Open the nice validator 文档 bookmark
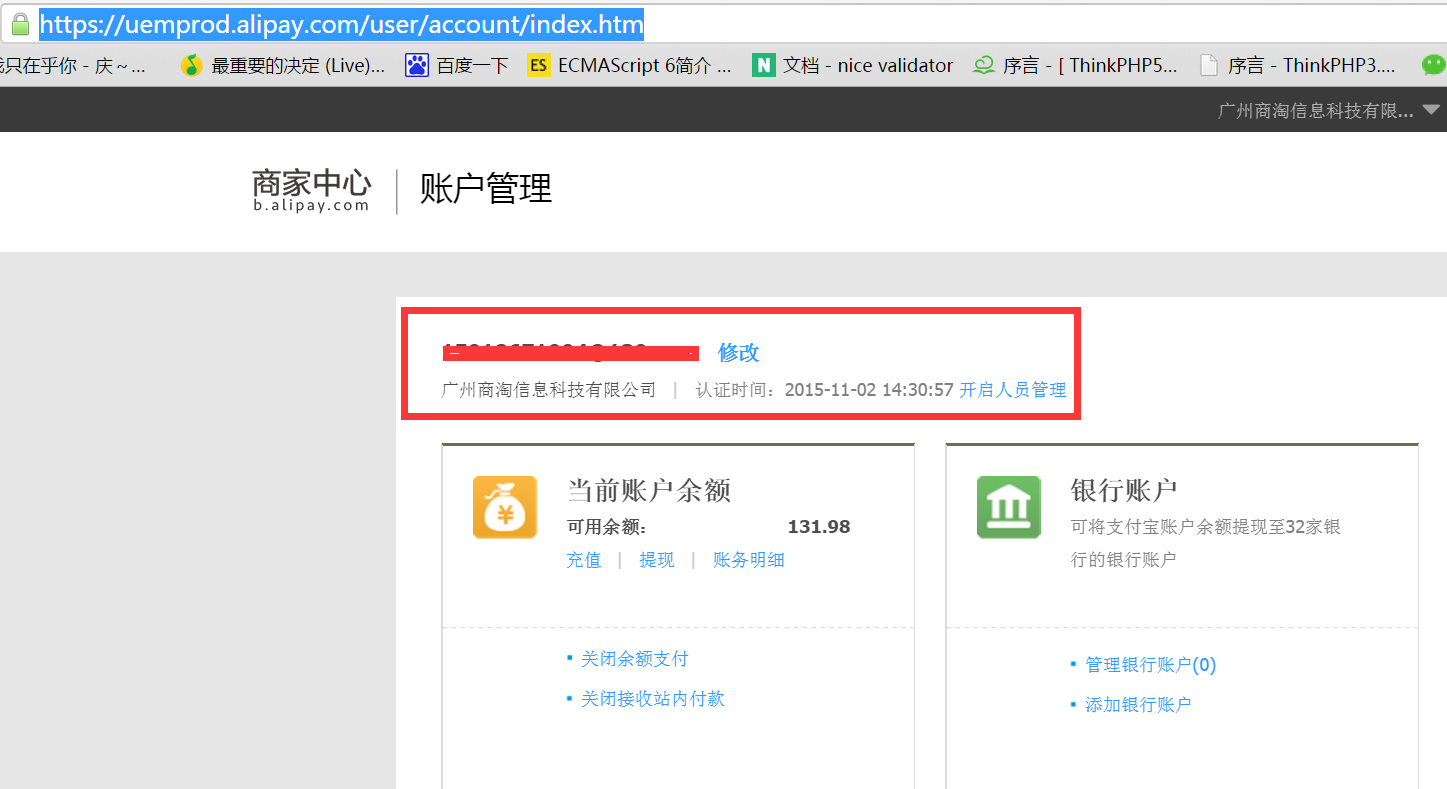 click(853, 66)
